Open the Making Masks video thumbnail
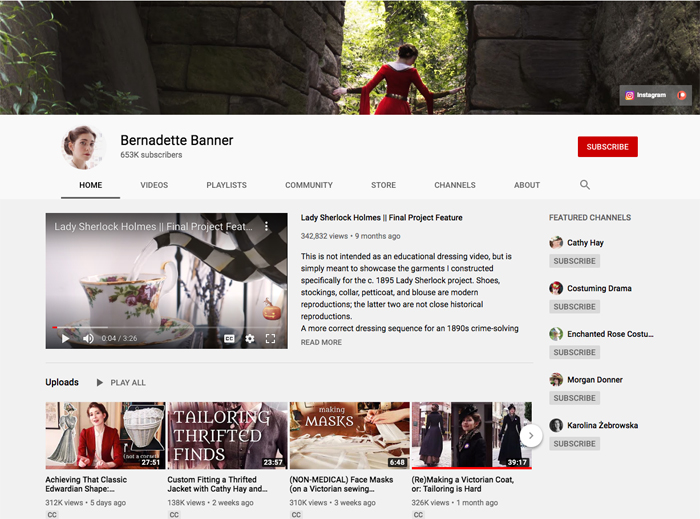Viewport: 700px width, 519px height. pyautogui.click(x=350, y=436)
